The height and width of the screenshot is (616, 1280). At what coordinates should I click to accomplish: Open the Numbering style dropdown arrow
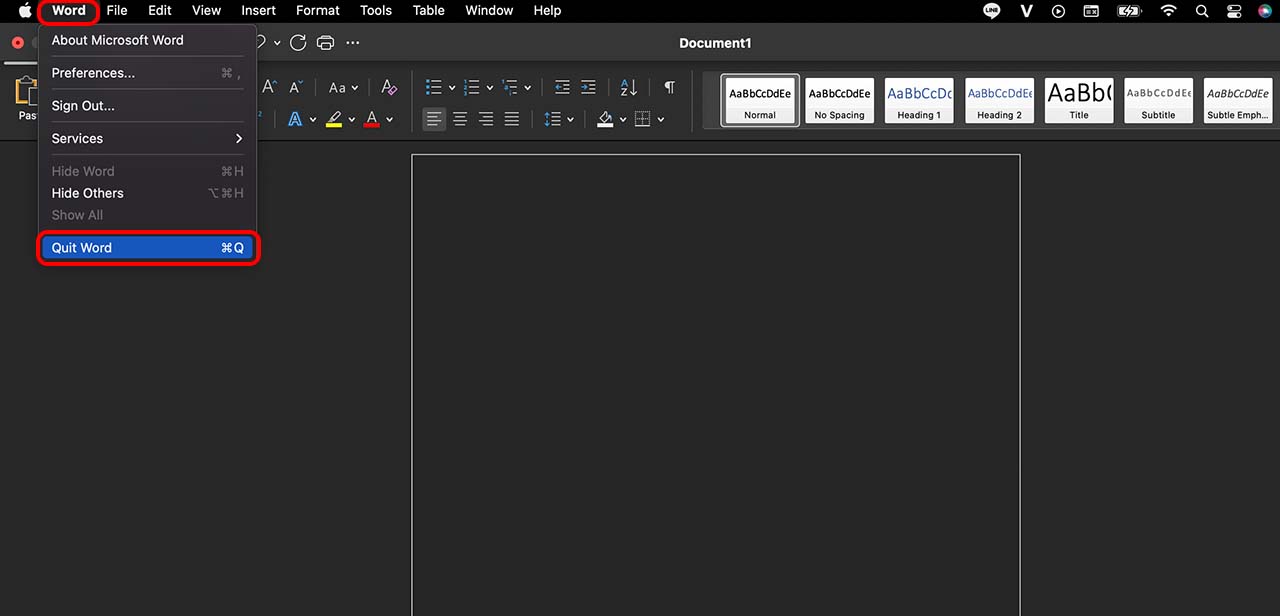[490, 88]
